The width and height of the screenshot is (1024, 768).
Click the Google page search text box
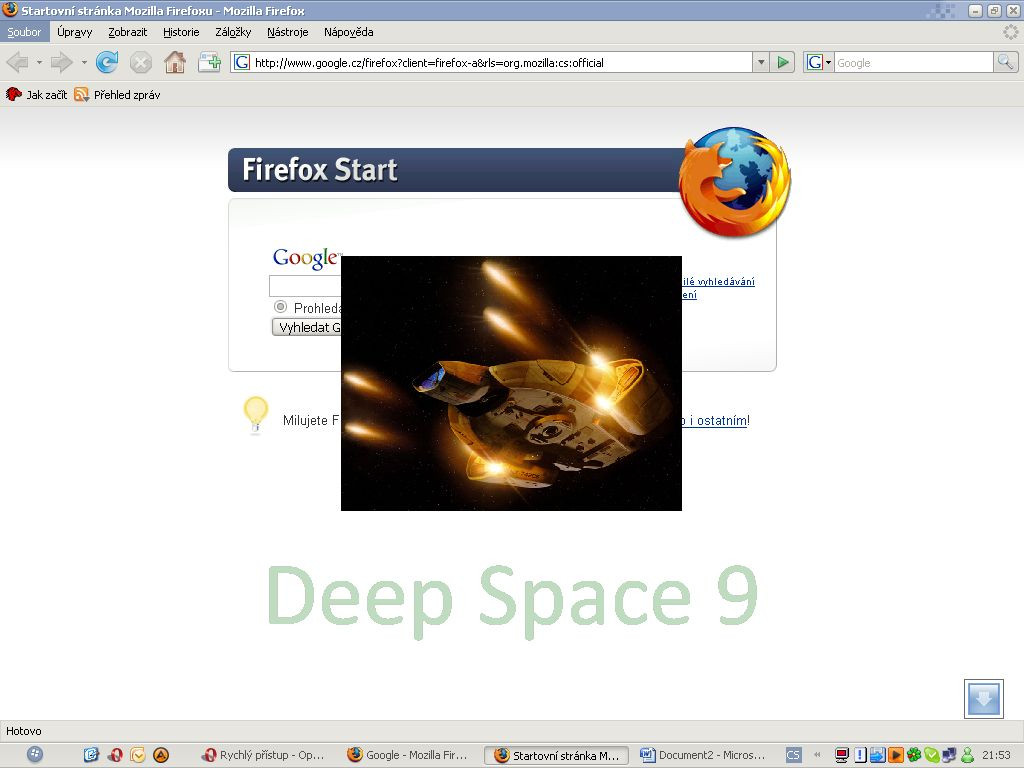[306, 285]
